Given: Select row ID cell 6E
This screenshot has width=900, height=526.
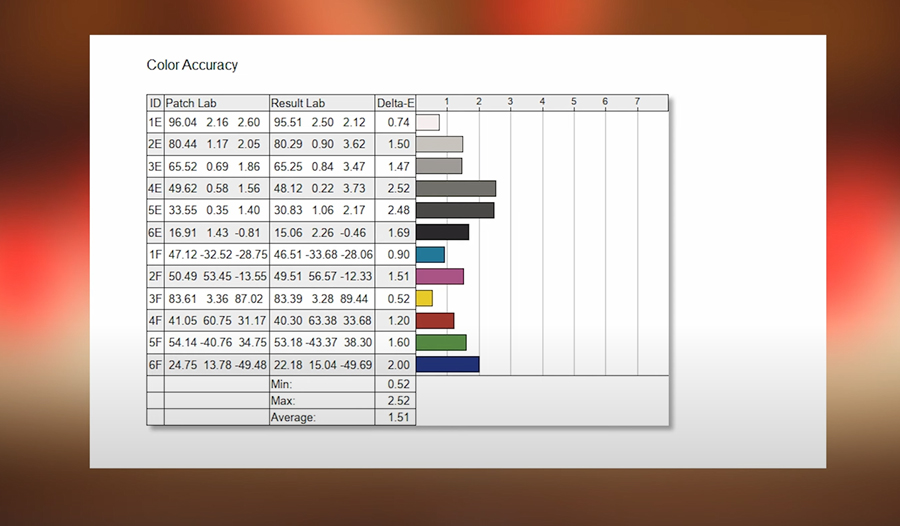Looking at the screenshot, I should [x=156, y=233].
